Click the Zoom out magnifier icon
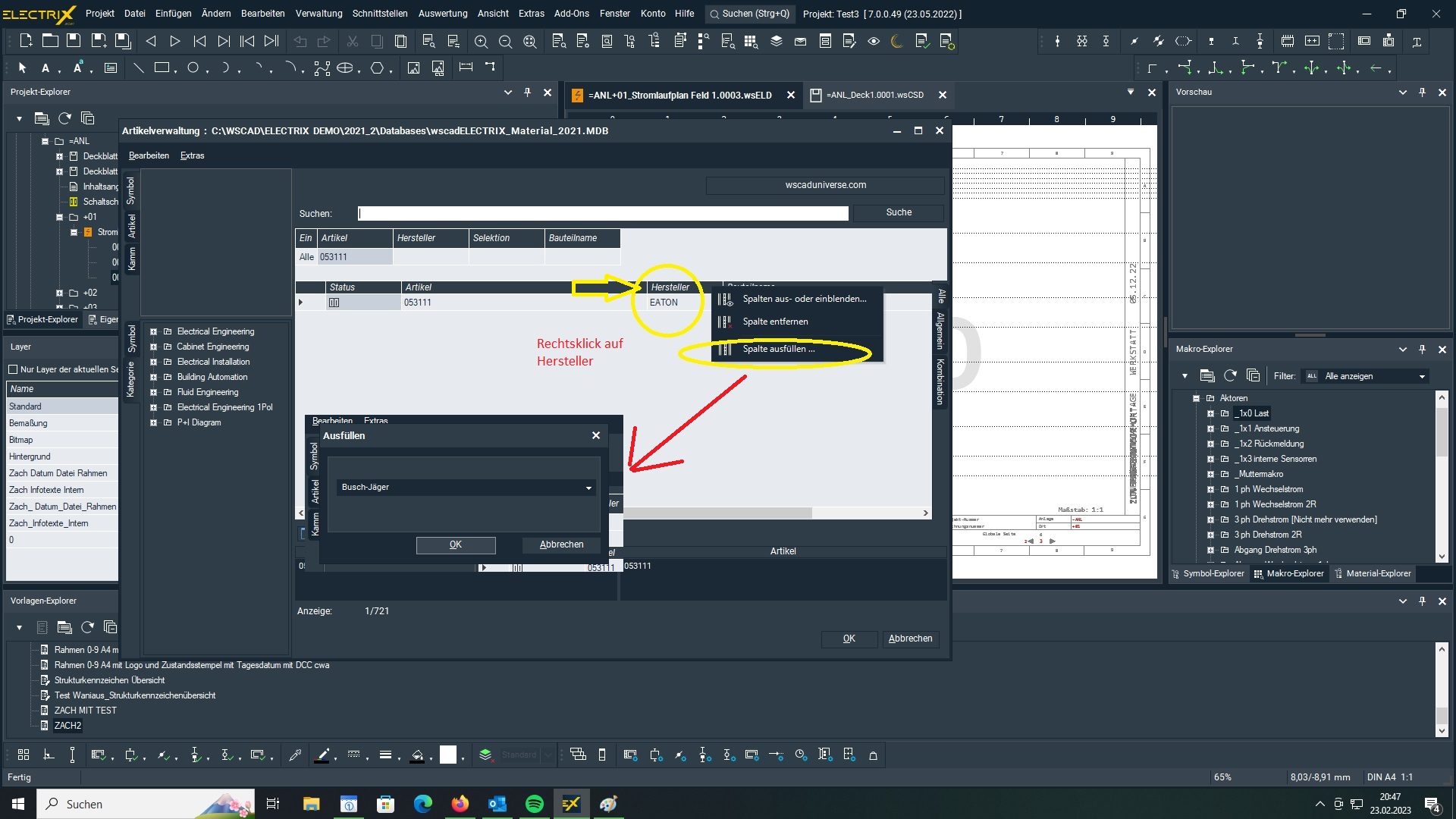This screenshot has height=819, width=1456. pyautogui.click(x=505, y=41)
